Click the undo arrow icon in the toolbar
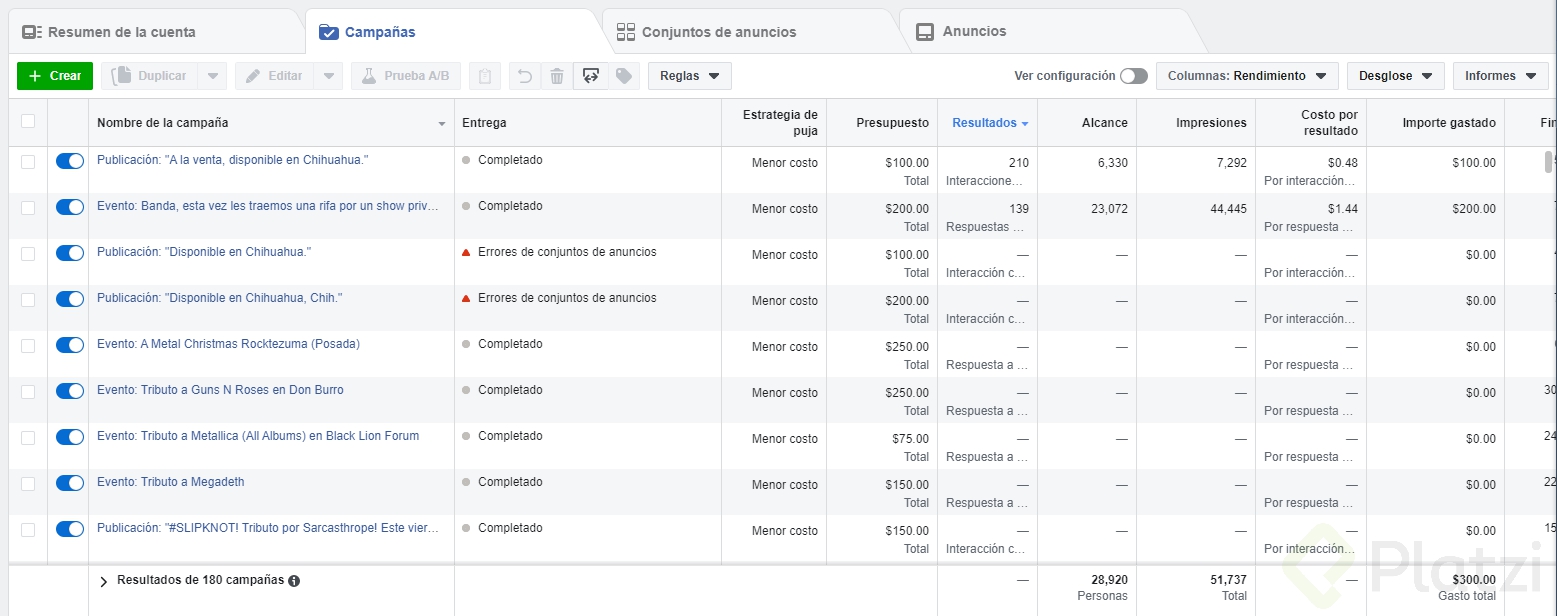 (x=524, y=76)
